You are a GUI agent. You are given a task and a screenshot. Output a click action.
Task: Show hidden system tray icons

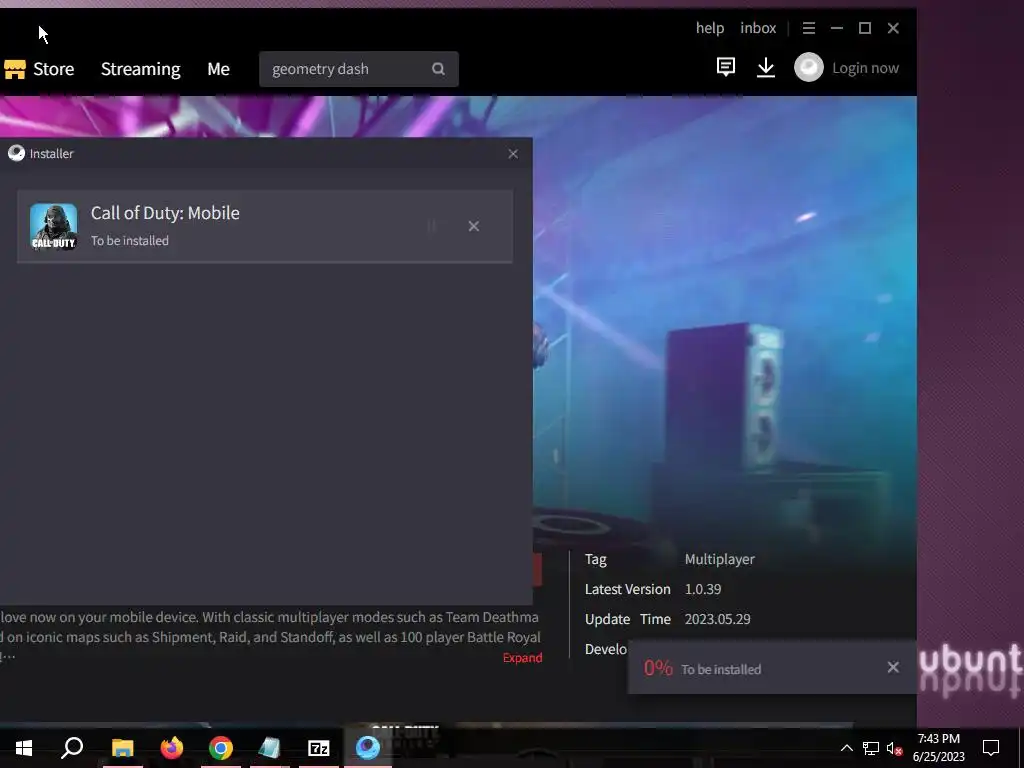tap(846, 748)
